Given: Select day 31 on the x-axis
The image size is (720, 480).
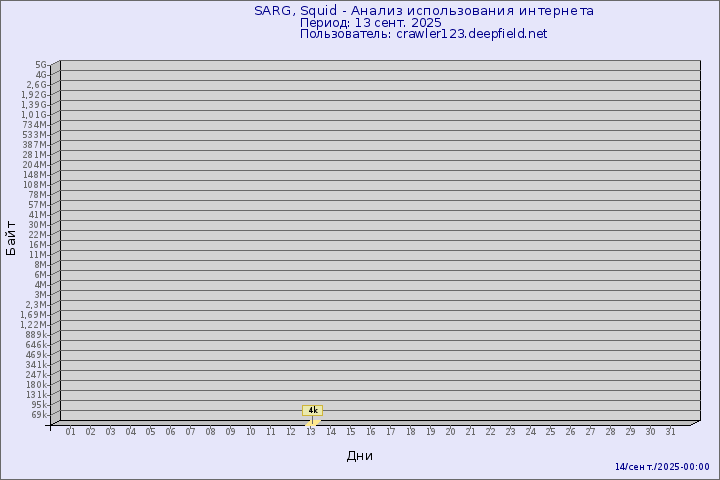Looking at the screenshot, I should coord(670,432).
